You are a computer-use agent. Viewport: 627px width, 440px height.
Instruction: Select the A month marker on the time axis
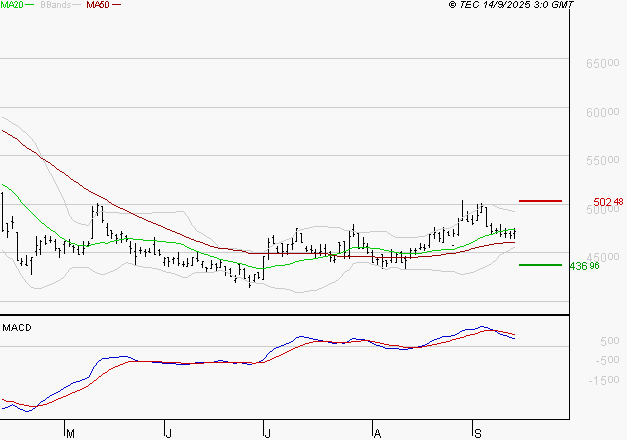[376, 432]
